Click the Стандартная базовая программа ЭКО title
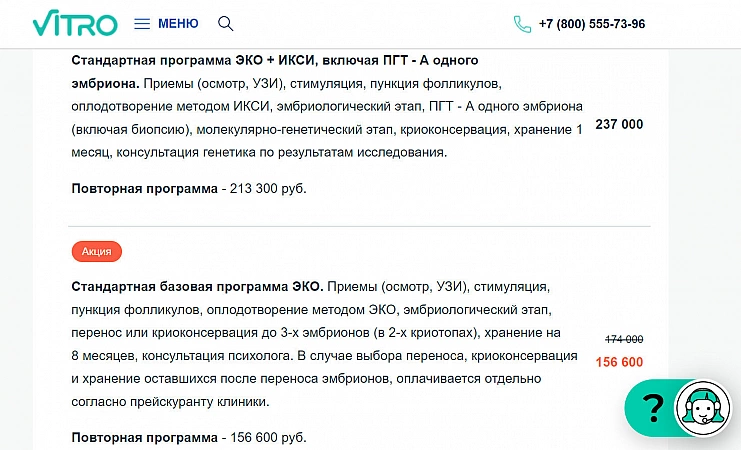This screenshot has height=450, width=741. 197,287
